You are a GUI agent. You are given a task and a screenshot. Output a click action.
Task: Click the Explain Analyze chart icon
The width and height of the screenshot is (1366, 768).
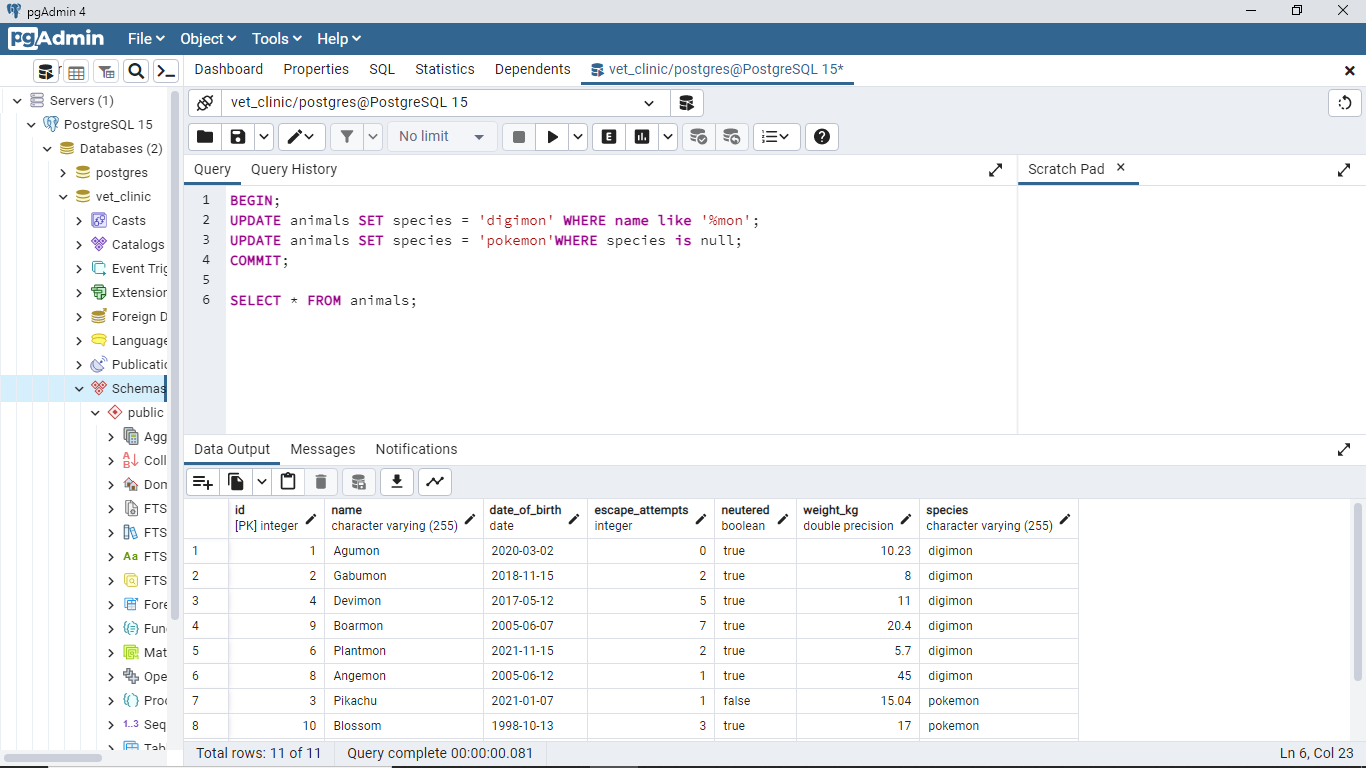coord(642,137)
